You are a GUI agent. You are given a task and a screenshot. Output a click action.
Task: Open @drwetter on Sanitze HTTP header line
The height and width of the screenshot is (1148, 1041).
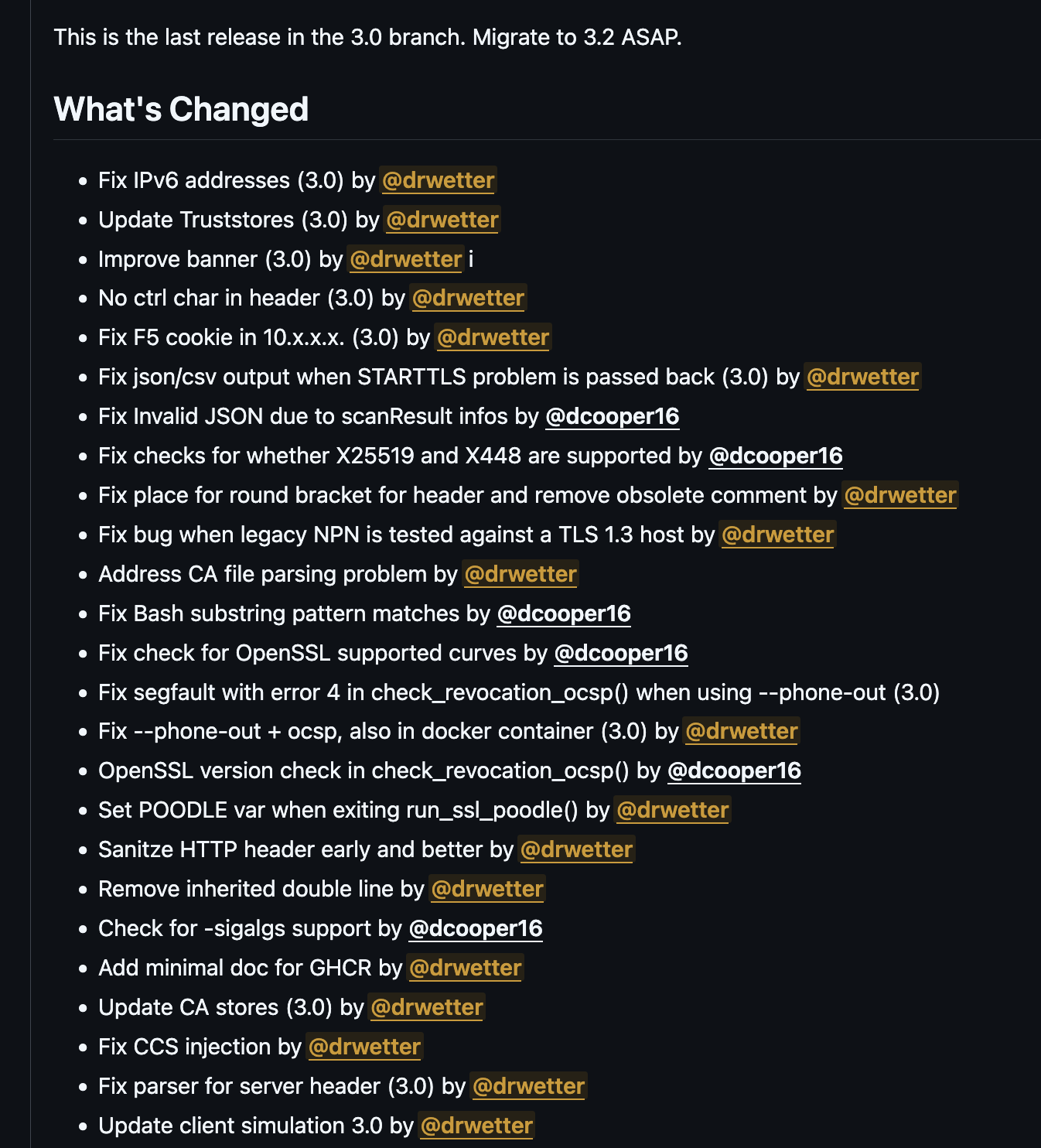click(577, 849)
